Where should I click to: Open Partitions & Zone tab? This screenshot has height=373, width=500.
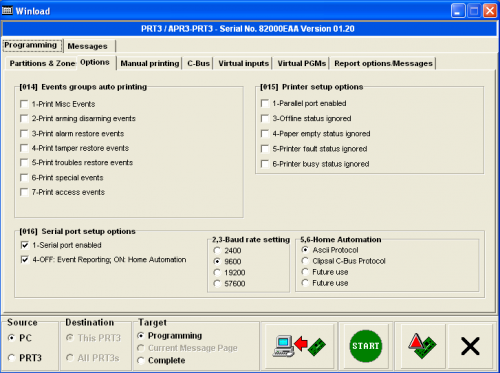[x=42, y=63]
